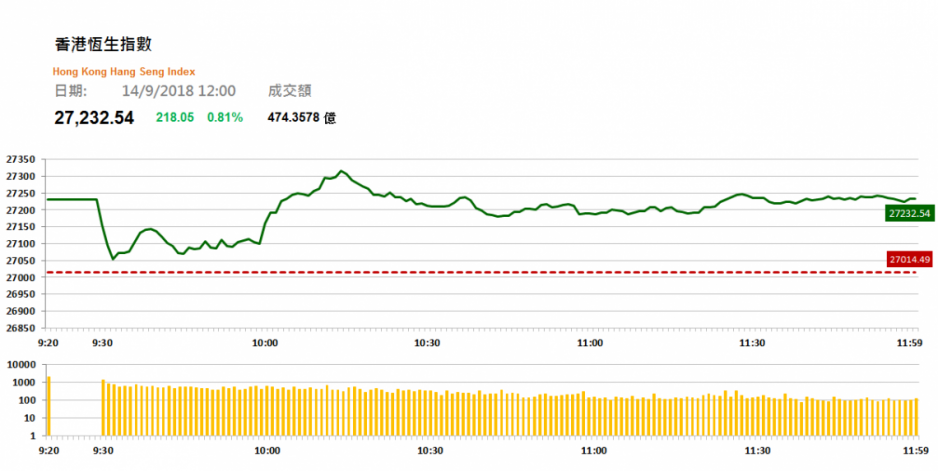Click the red 27014.49 previous close tag
Image resolution: width=938 pixels, height=471 pixels.
(x=909, y=259)
